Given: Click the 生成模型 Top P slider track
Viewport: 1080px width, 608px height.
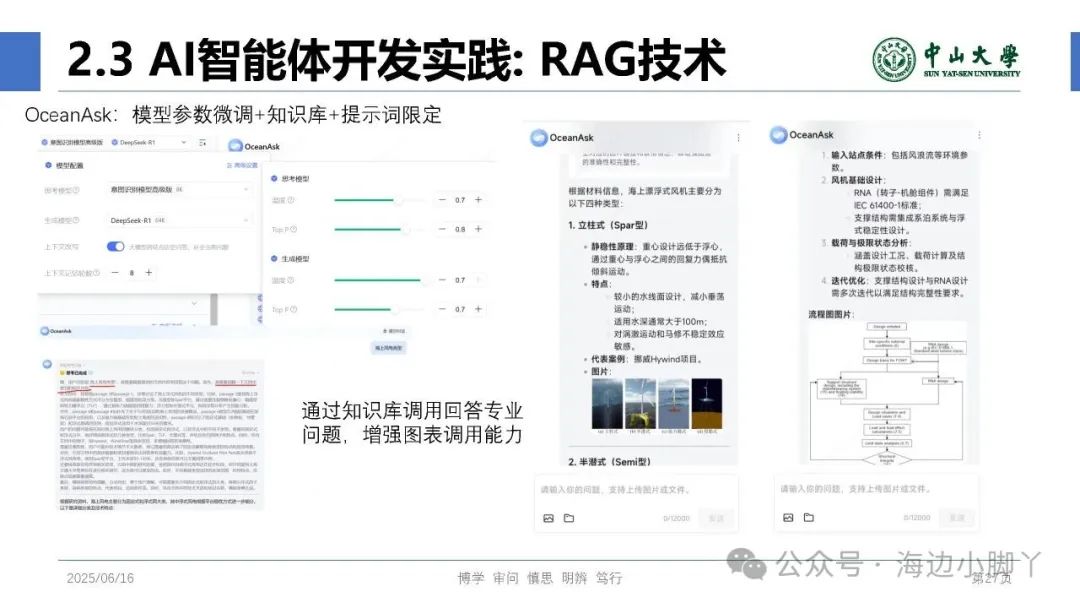Looking at the screenshot, I should (x=380, y=309).
